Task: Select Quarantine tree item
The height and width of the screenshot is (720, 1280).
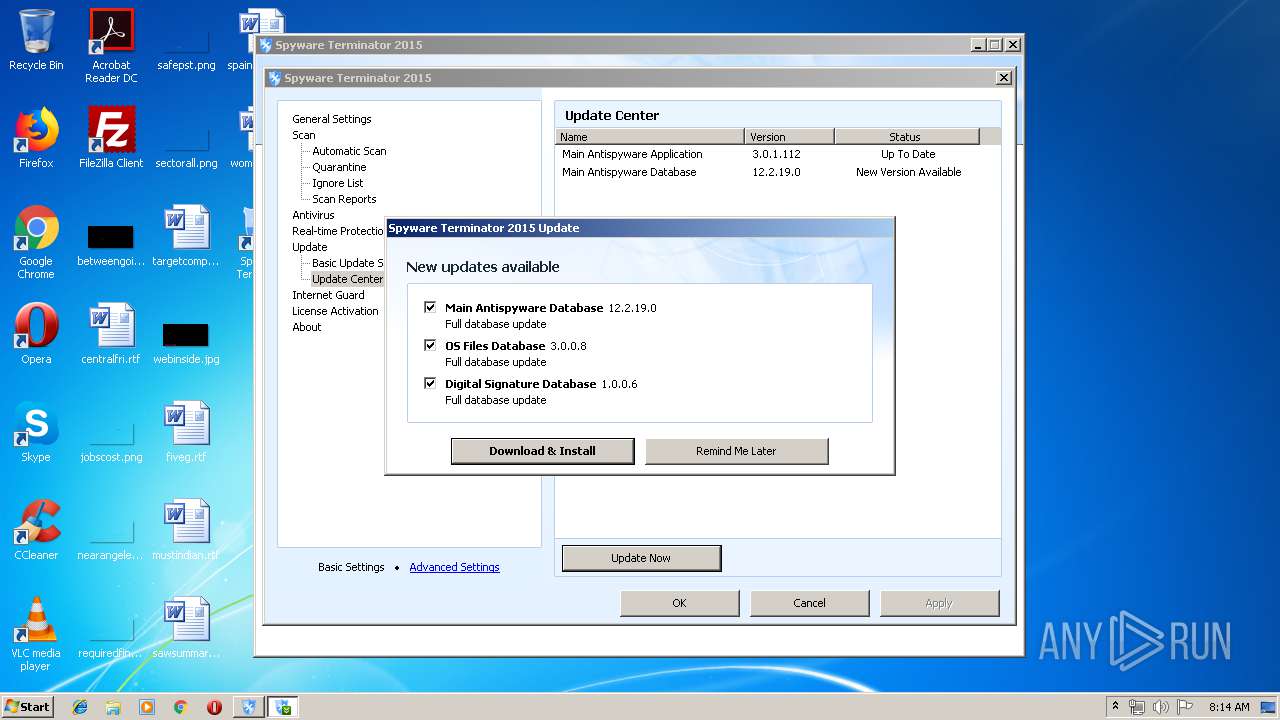Action: tap(339, 167)
